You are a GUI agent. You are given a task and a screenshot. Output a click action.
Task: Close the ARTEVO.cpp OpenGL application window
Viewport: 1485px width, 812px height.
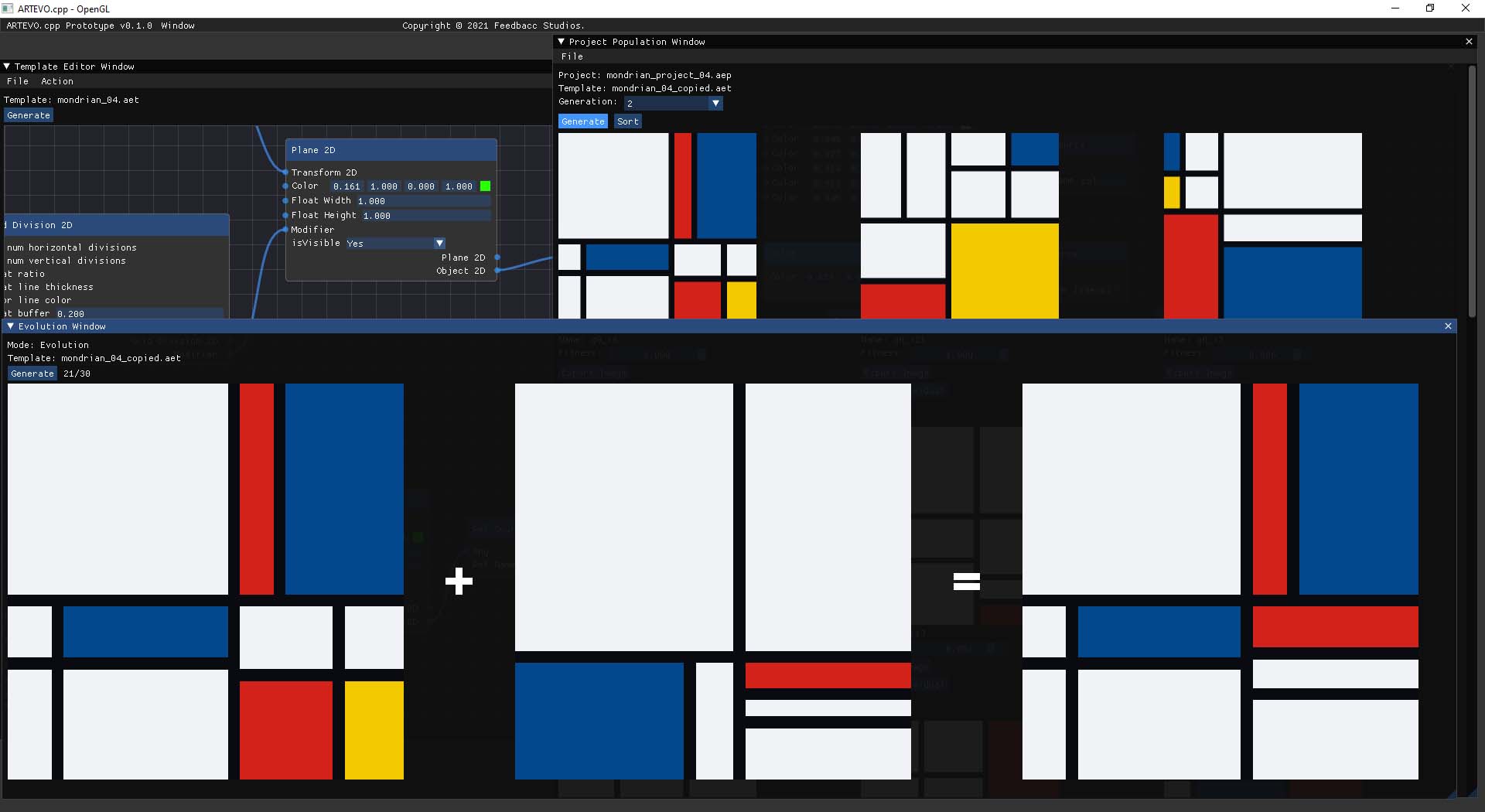tap(1466, 9)
